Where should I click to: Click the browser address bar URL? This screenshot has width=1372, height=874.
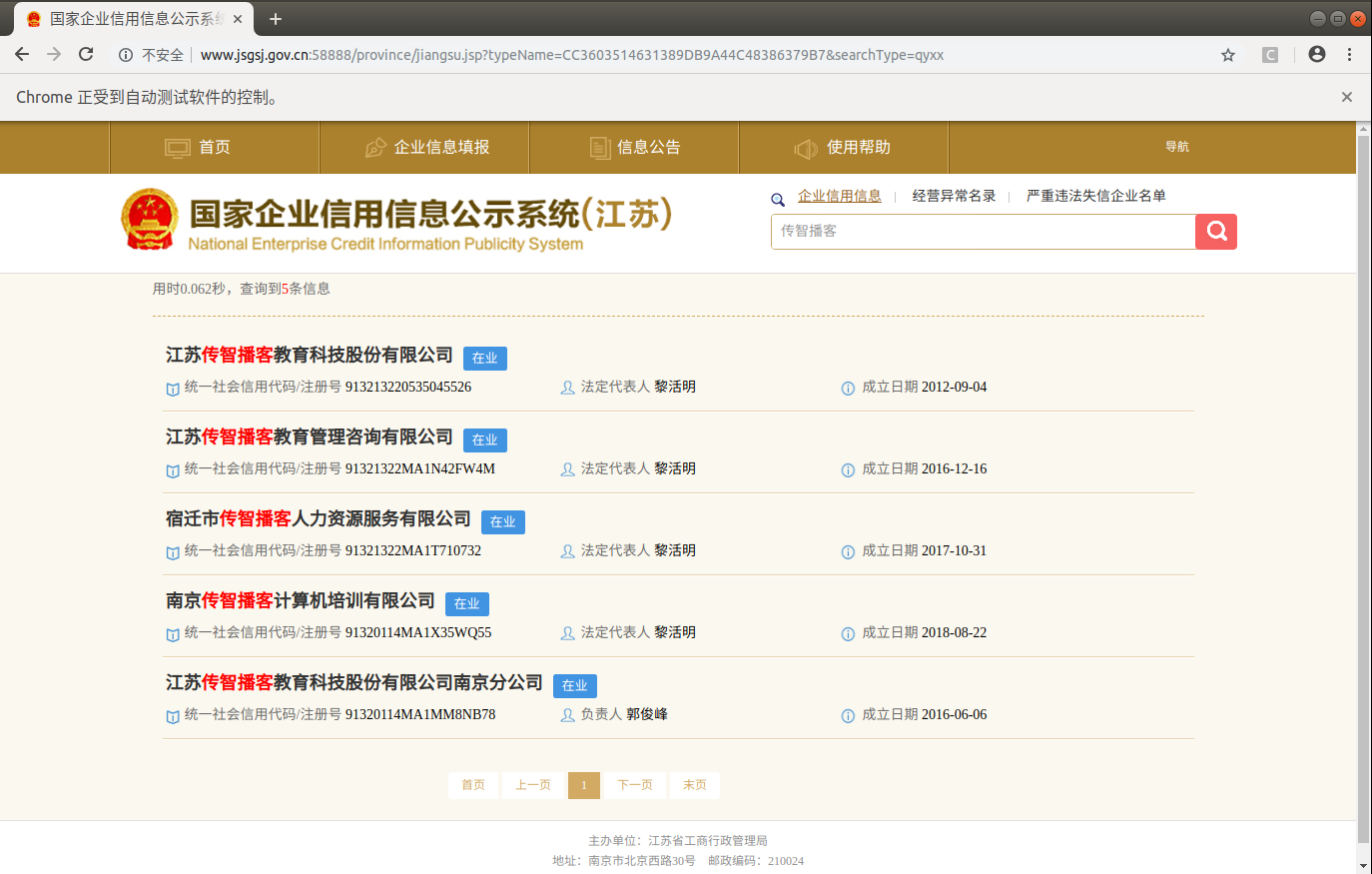572,55
